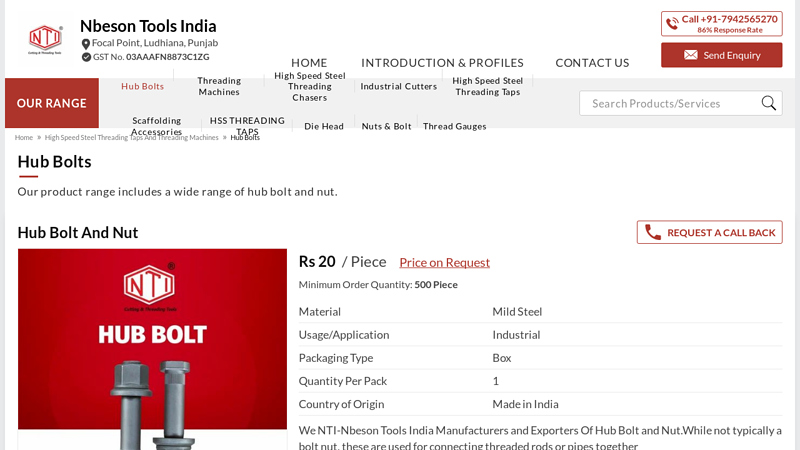Click the Rs 20 price text

coord(317,262)
